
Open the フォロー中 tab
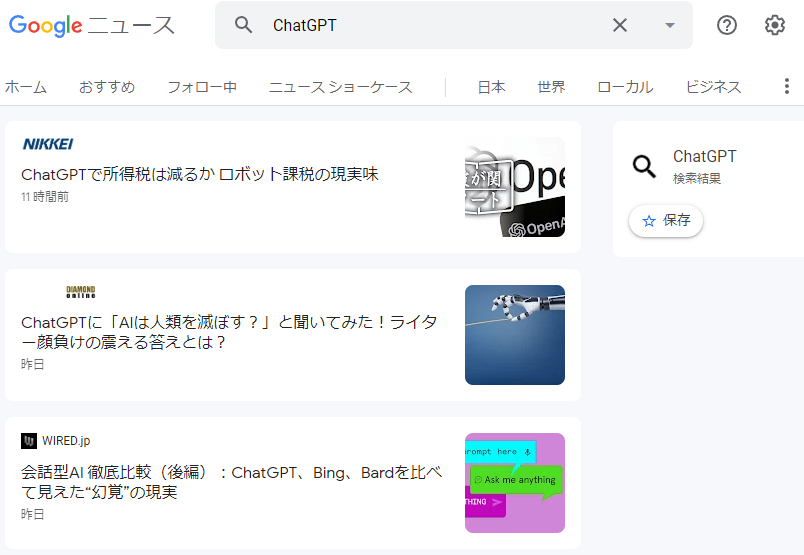202,87
